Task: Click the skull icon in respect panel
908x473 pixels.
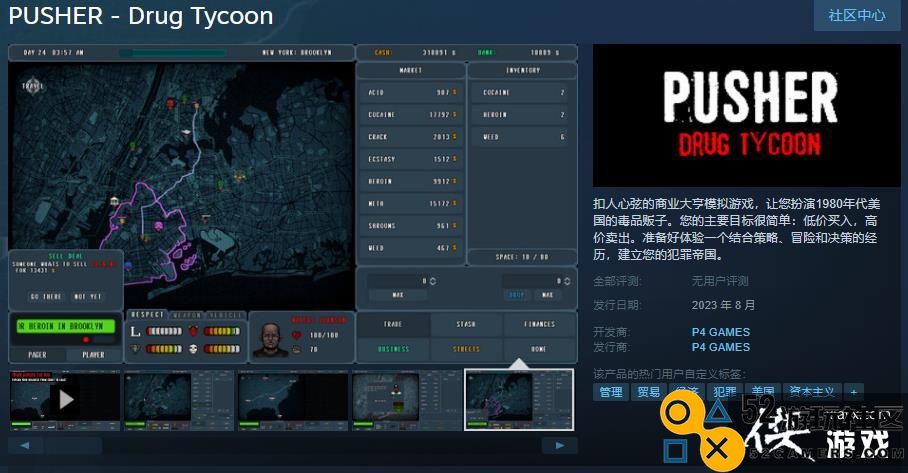Action: tap(193, 349)
